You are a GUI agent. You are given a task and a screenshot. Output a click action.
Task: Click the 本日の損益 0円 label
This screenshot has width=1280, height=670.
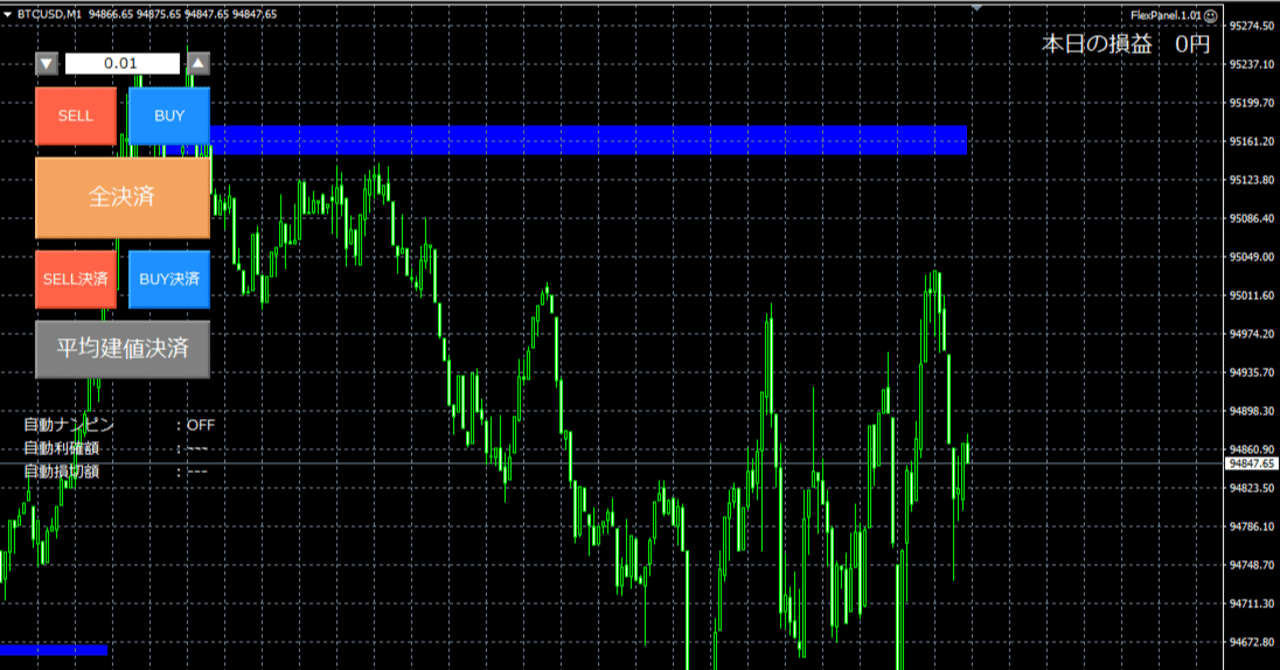pyautogui.click(x=1125, y=44)
